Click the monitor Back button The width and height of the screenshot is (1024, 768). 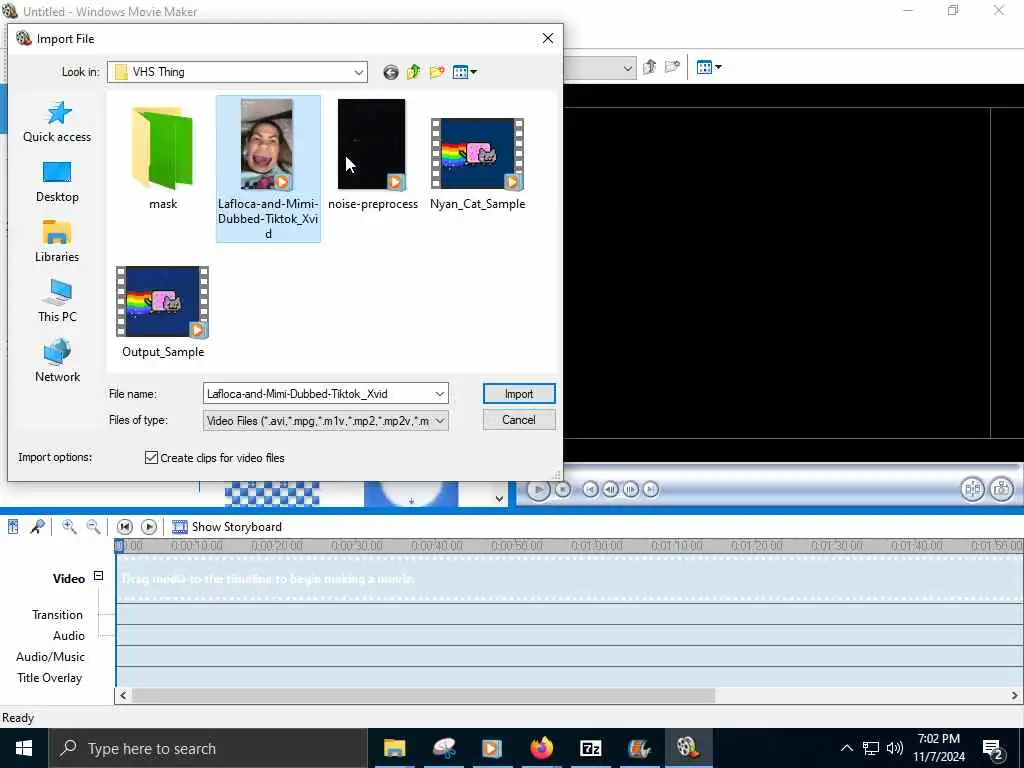coord(590,489)
